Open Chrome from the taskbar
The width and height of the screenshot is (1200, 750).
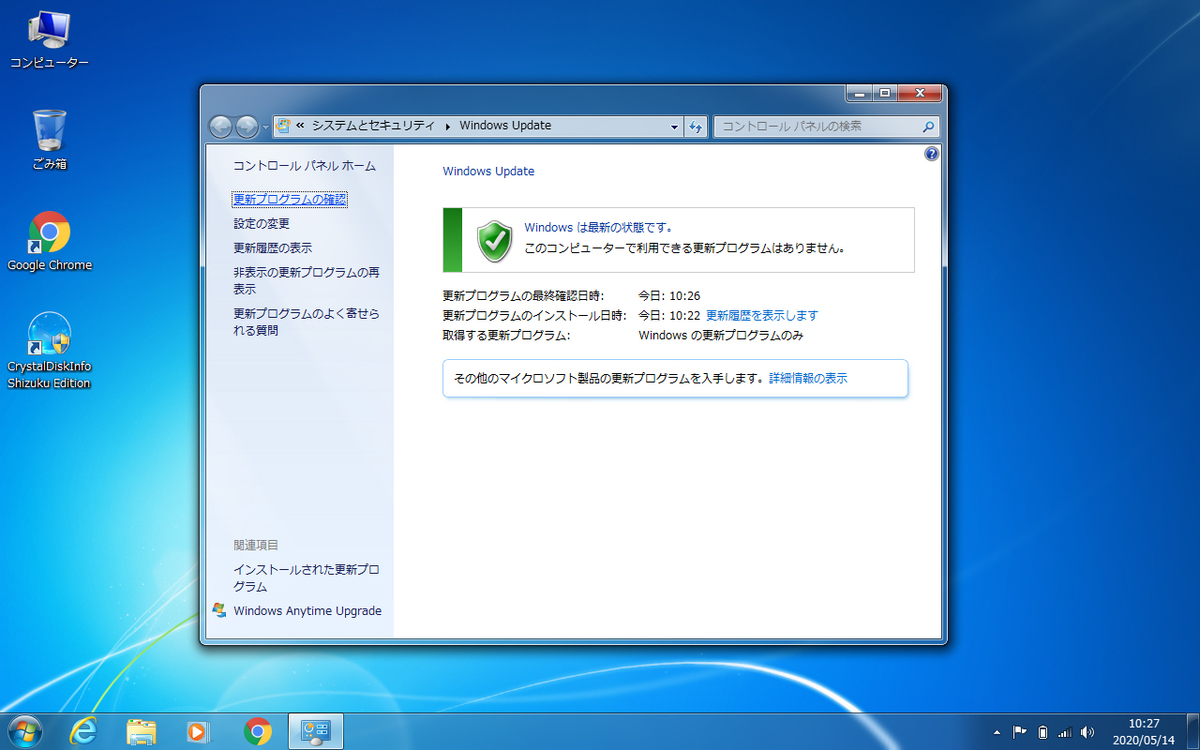tap(256, 731)
